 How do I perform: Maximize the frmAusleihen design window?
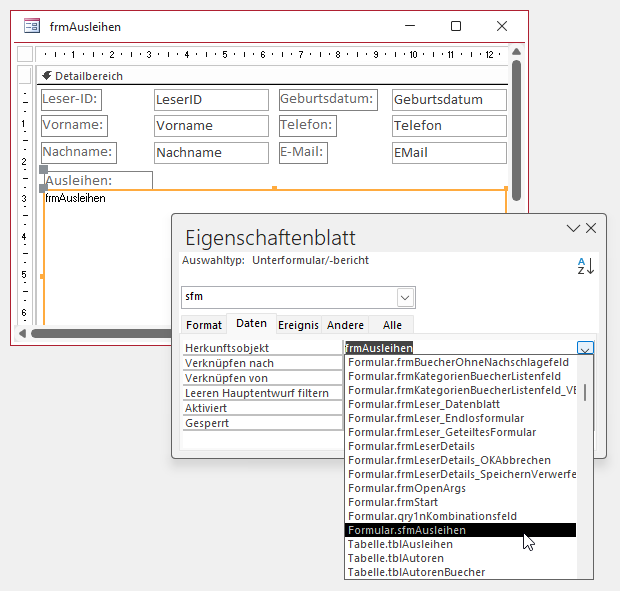tap(456, 26)
